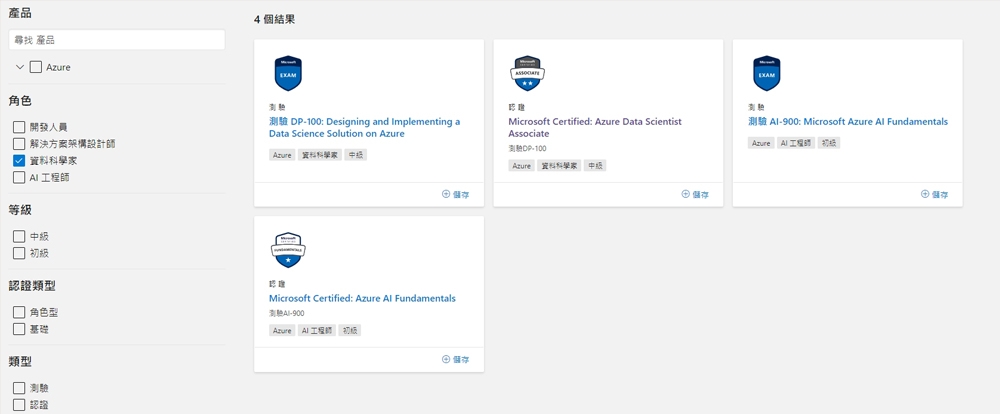Uncheck the 資料科學家 role checkbox

click(x=19, y=161)
